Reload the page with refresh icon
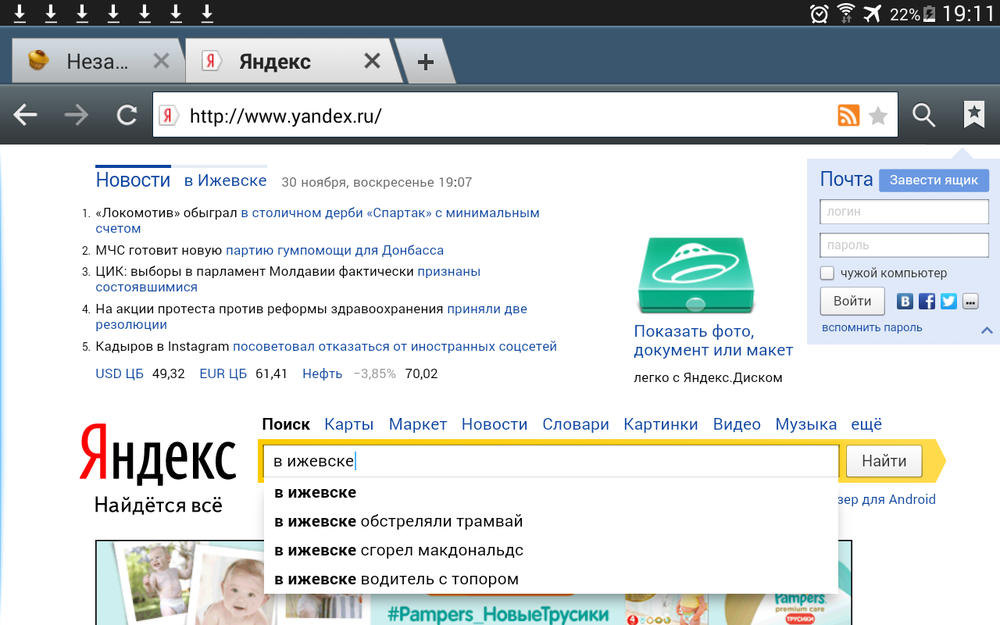The width and height of the screenshot is (1000, 625). click(x=126, y=115)
